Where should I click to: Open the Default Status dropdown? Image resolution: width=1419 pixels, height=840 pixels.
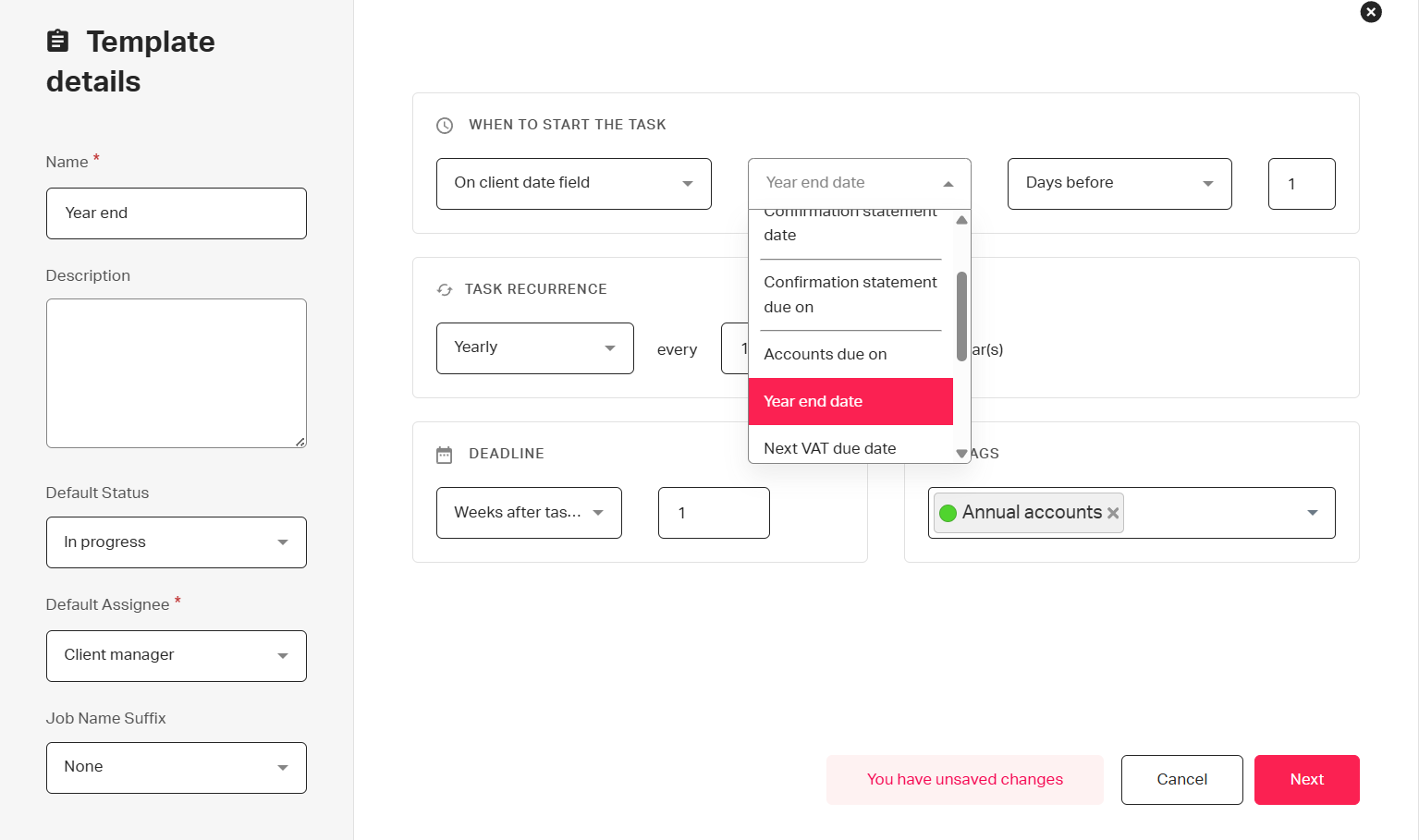pos(176,542)
